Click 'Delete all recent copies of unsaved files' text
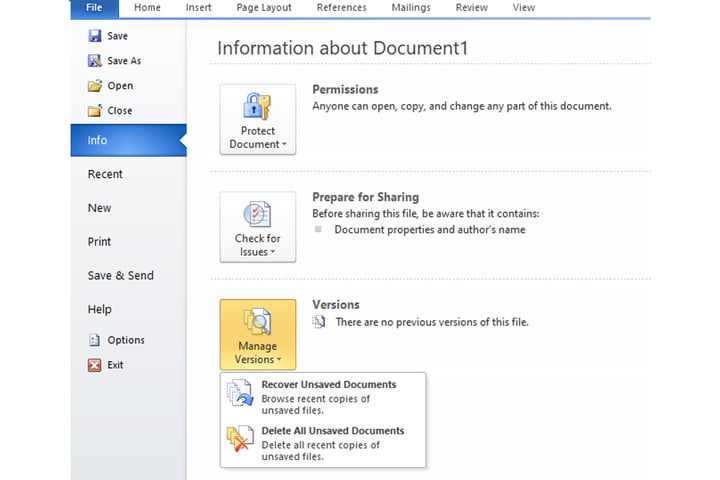 pyautogui.click(x=321, y=451)
